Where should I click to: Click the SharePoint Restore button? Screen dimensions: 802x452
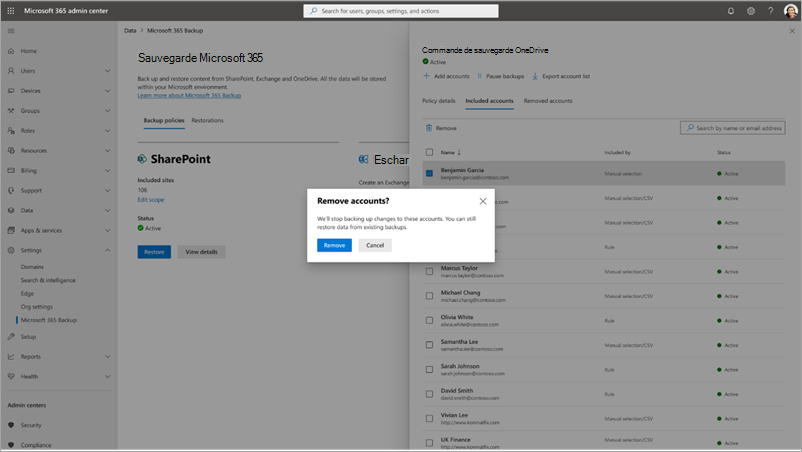[x=154, y=252]
